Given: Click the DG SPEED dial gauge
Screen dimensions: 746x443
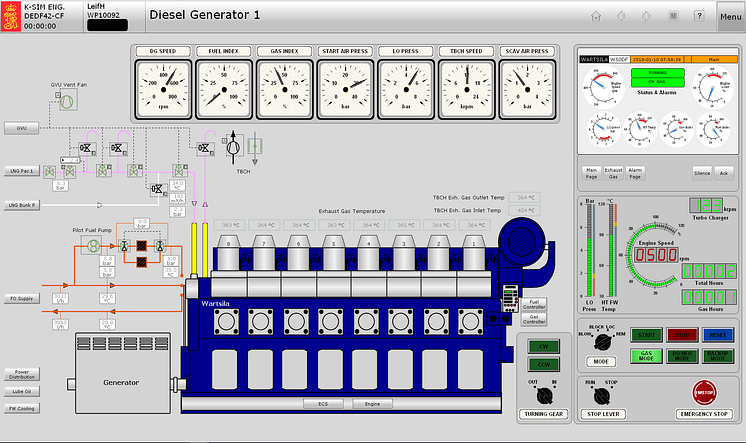Looking at the screenshot, I should click(x=163, y=89).
